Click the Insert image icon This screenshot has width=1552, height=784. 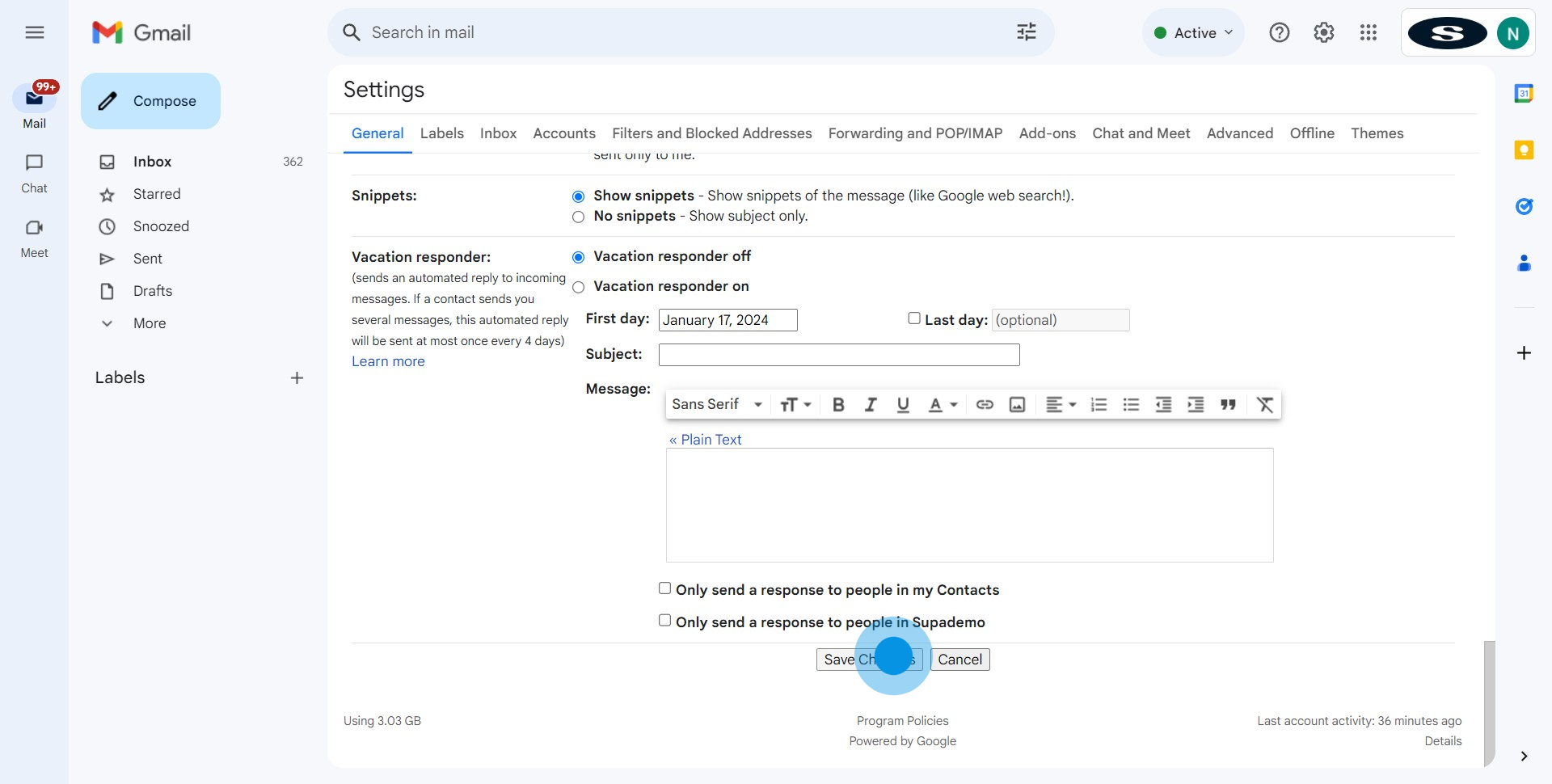(1017, 405)
